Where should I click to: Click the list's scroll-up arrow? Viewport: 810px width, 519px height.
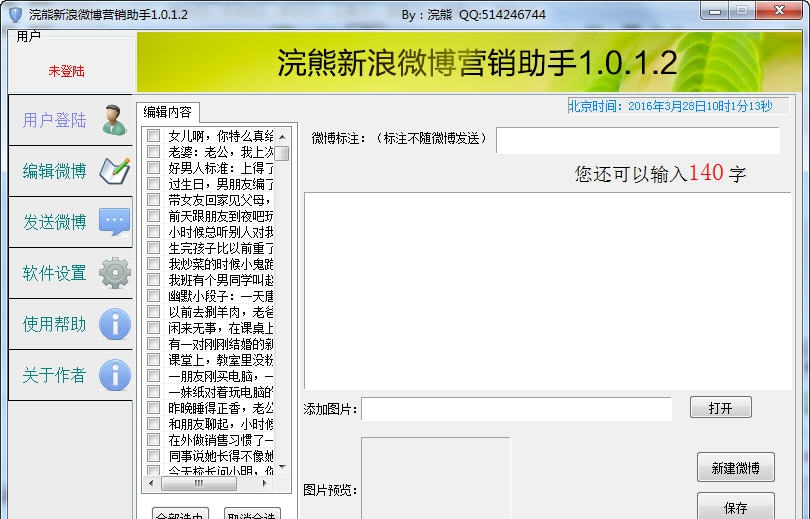point(282,137)
